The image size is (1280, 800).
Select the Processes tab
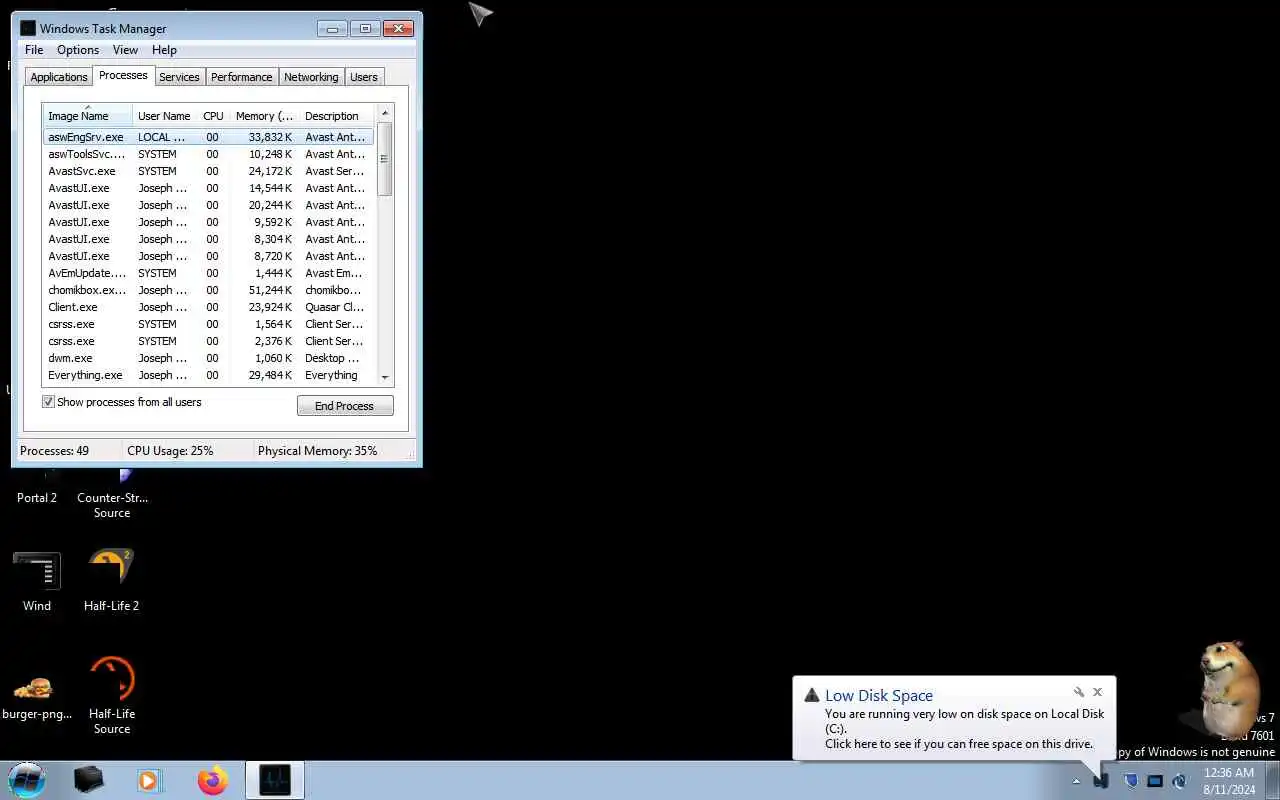(123, 75)
